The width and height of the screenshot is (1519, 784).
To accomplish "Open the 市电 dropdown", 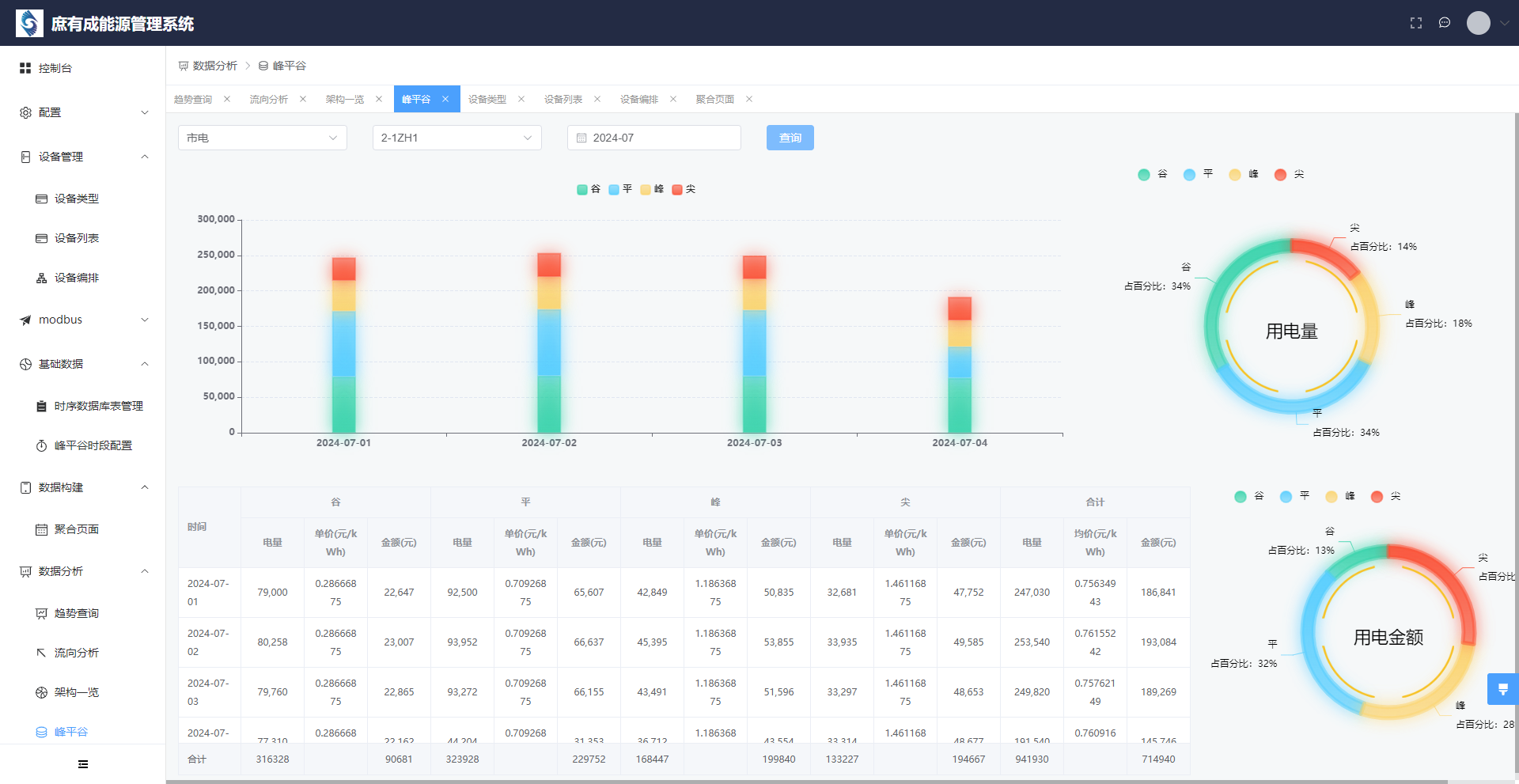I will point(263,138).
